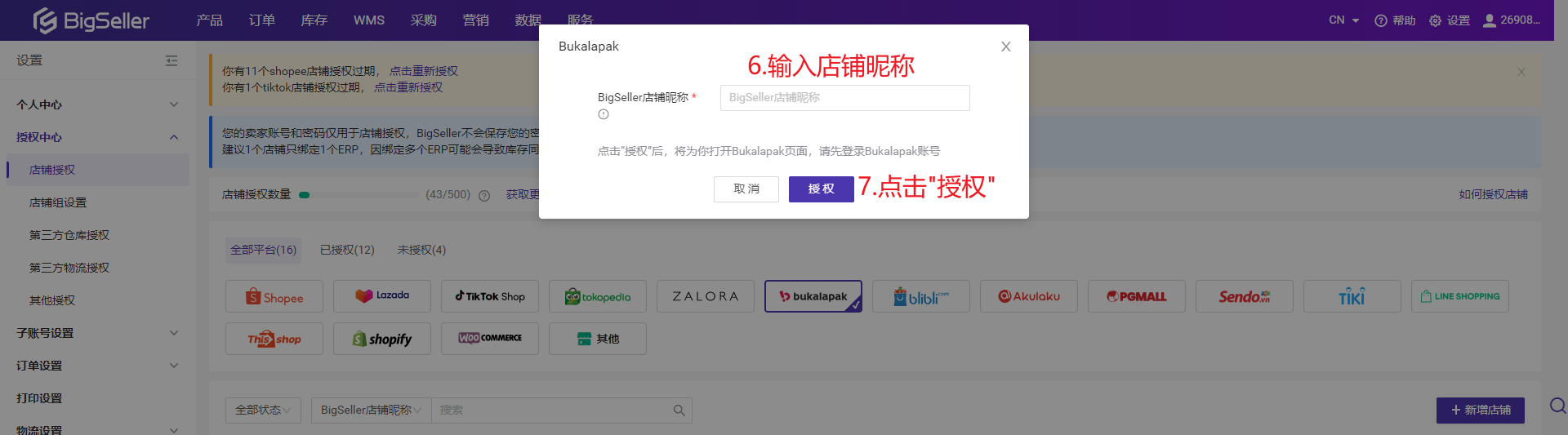Screen dimensions: 1568x435
Task: Close the Bukalapak dialog with X
Action: [x=1006, y=47]
